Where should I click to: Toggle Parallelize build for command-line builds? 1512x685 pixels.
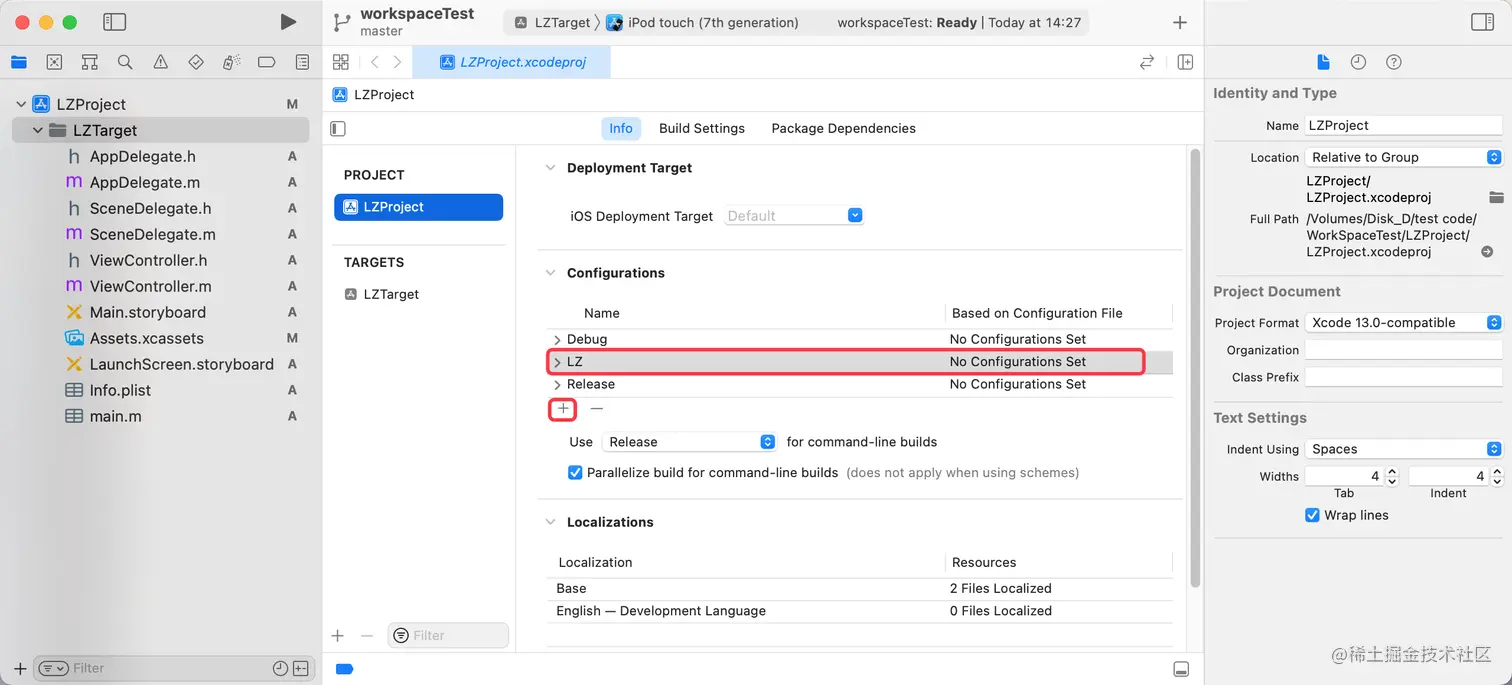click(x=575, y=472)
